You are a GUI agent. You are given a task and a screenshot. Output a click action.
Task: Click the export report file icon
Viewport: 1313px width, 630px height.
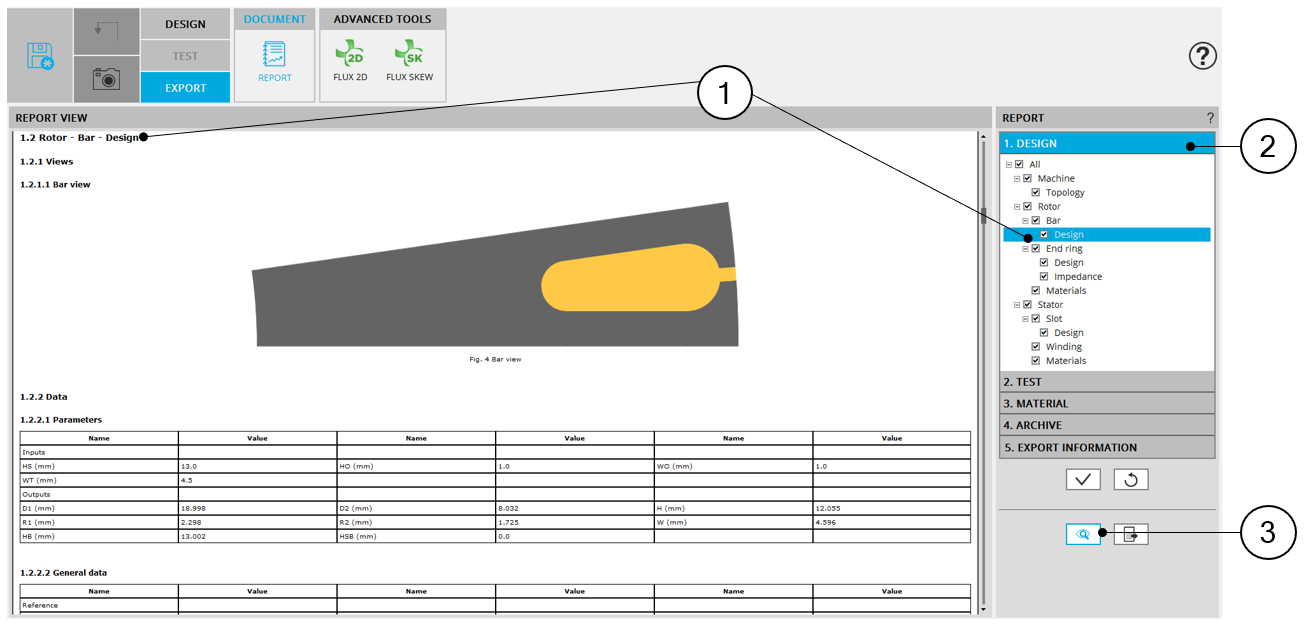(x=1131, y=534)
